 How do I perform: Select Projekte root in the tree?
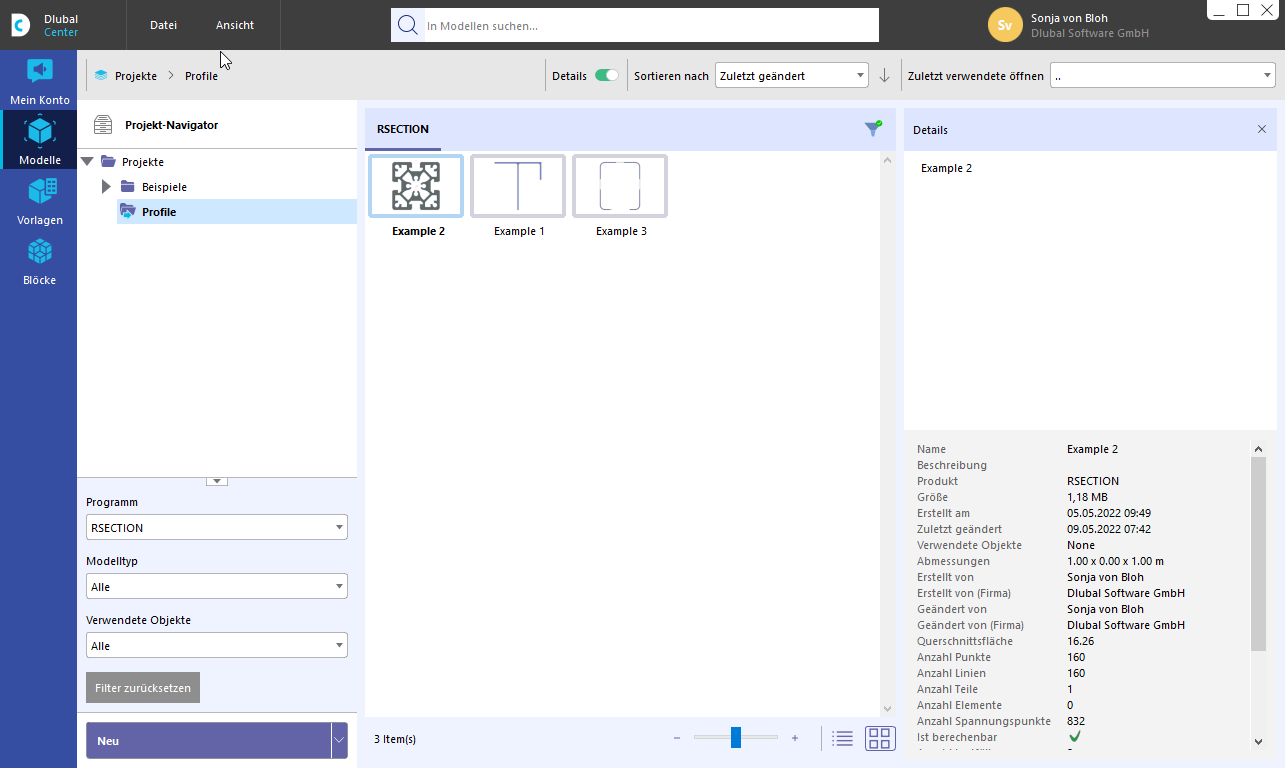tap(143, 162)
